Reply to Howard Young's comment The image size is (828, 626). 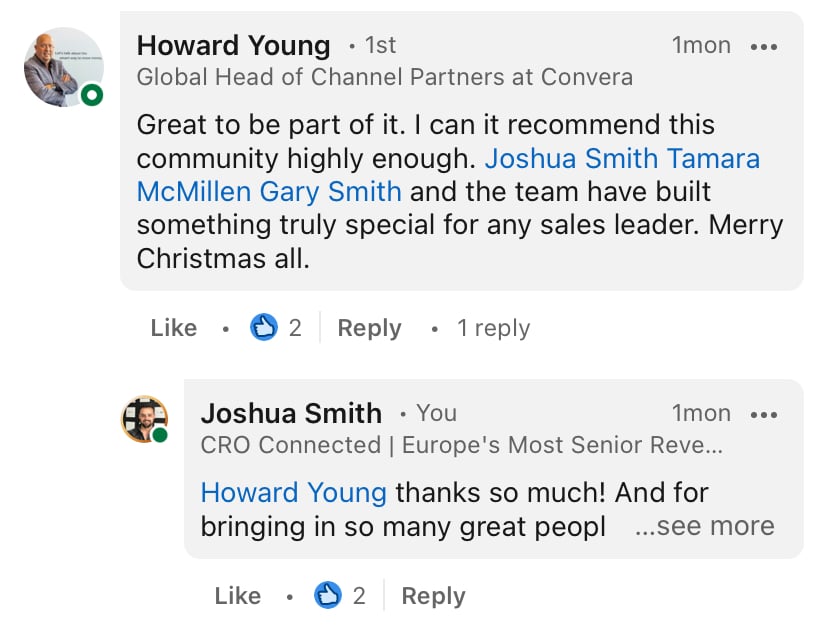click(x=370, y=328)
